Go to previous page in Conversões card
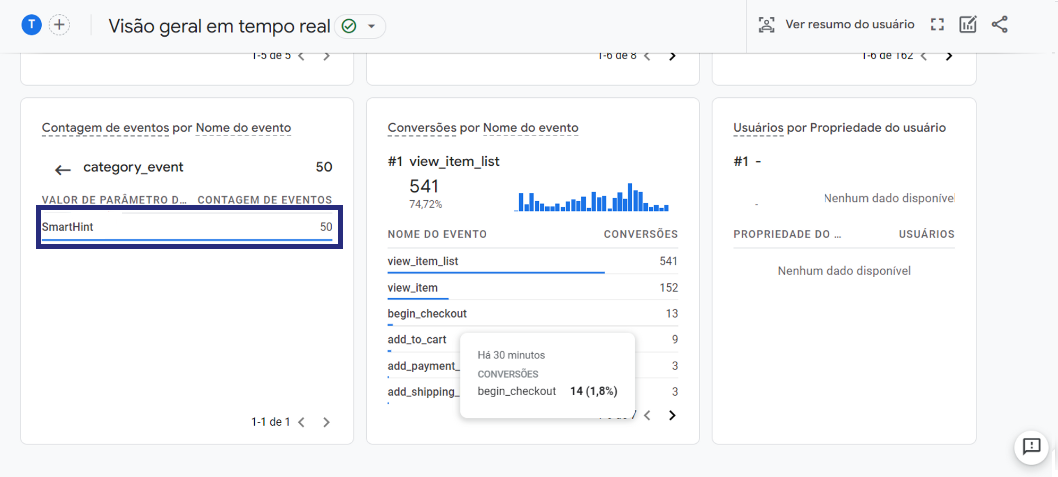 pos(647,416)
